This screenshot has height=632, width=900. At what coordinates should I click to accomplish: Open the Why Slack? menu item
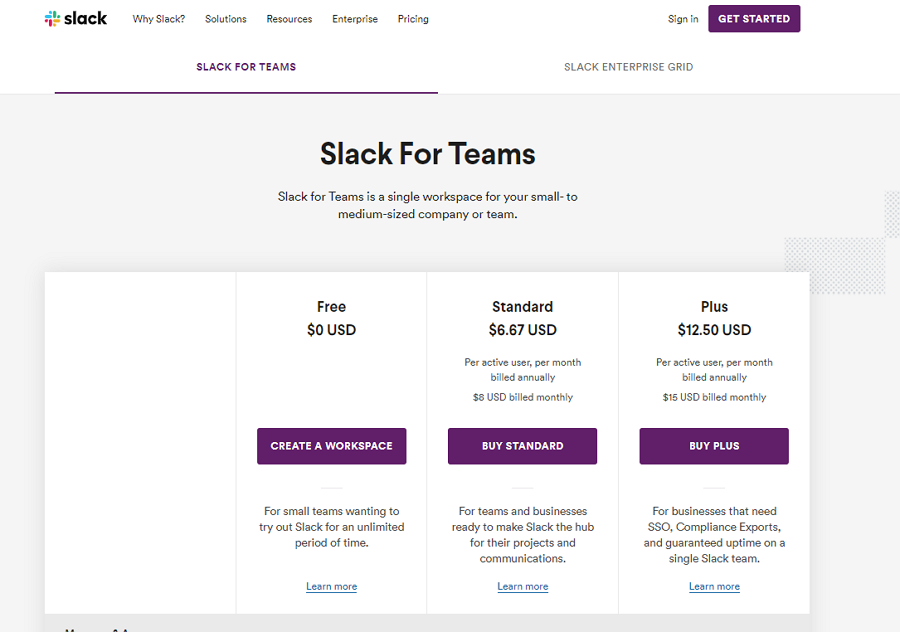pyautogui.click(x=159, y=19)
